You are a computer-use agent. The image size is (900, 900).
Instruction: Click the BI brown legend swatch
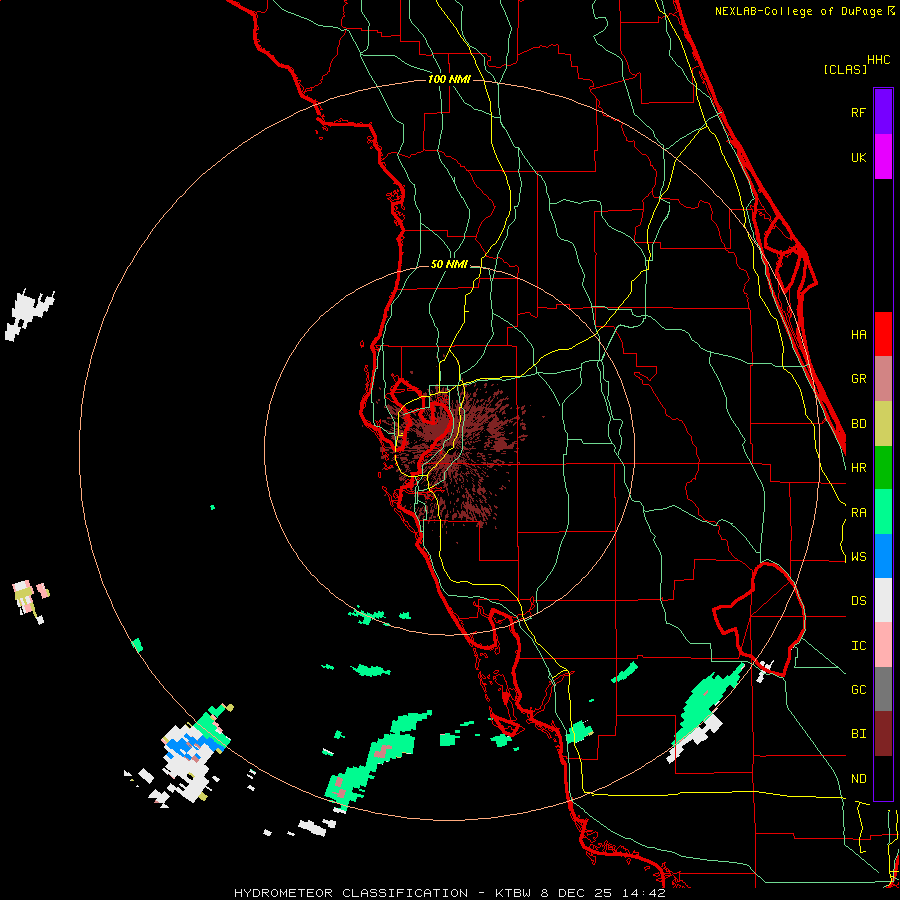click(x=883, y=734)
